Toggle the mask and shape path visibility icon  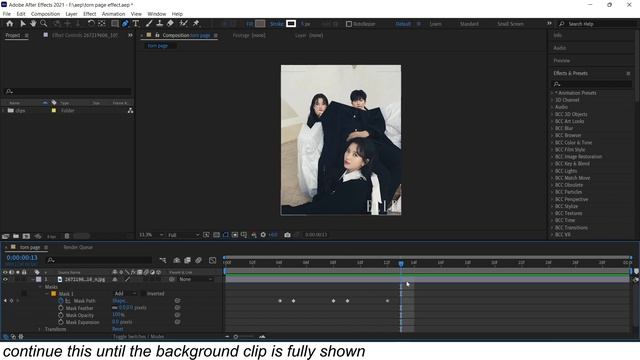point(226,235)
